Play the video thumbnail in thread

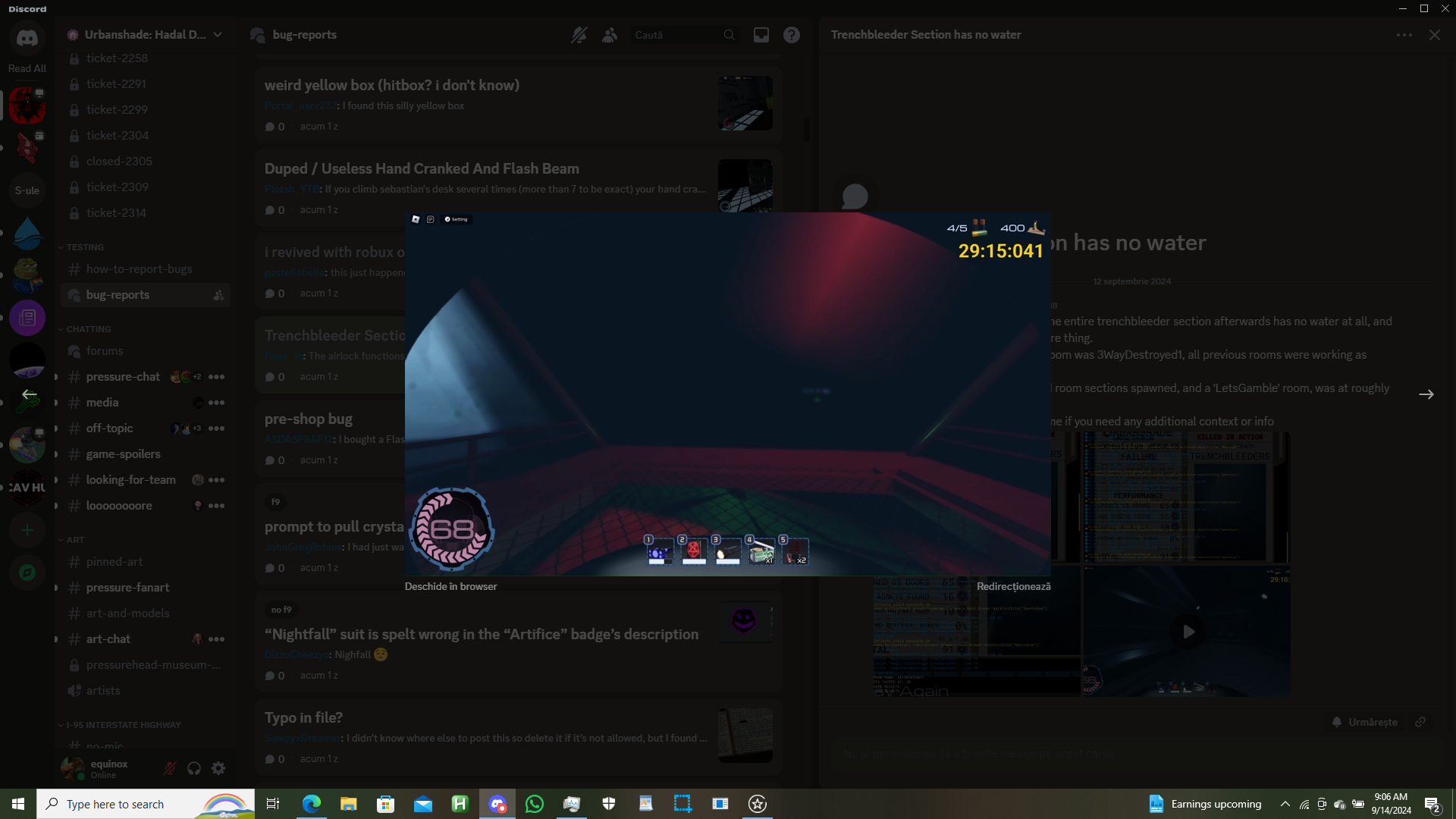click(1188, 632)
